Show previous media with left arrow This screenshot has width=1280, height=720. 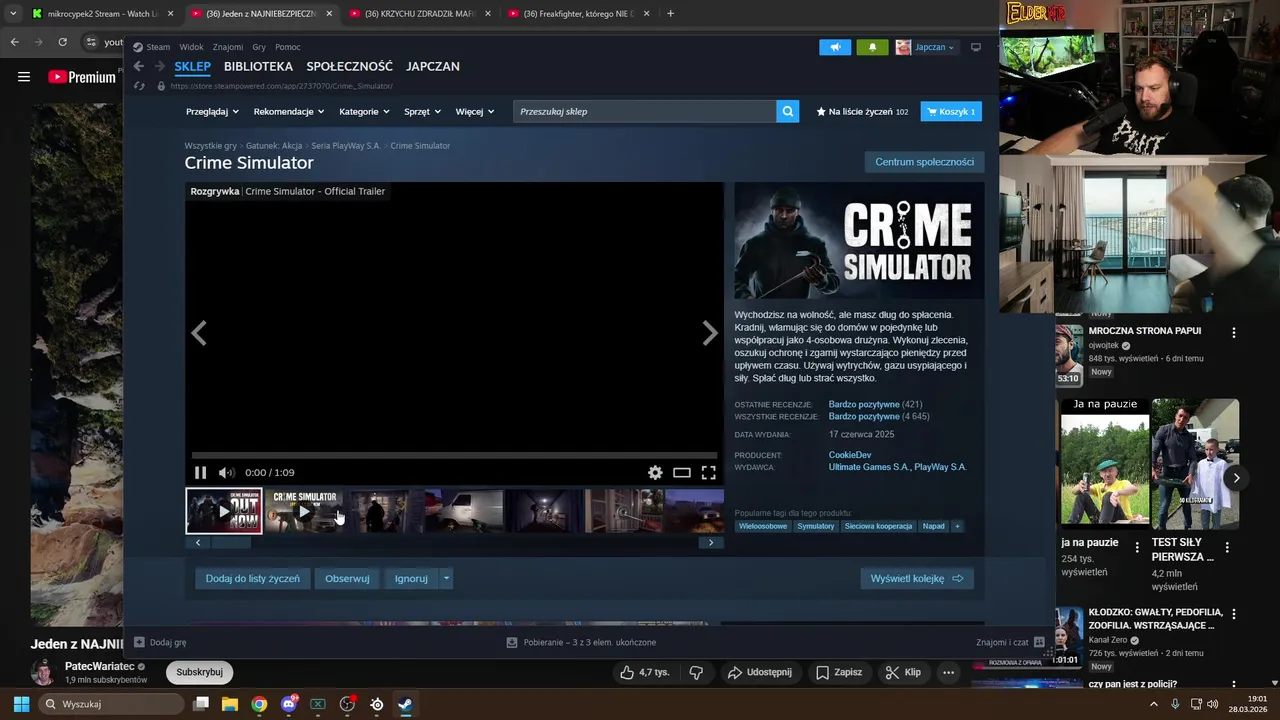tap(199, 333)
